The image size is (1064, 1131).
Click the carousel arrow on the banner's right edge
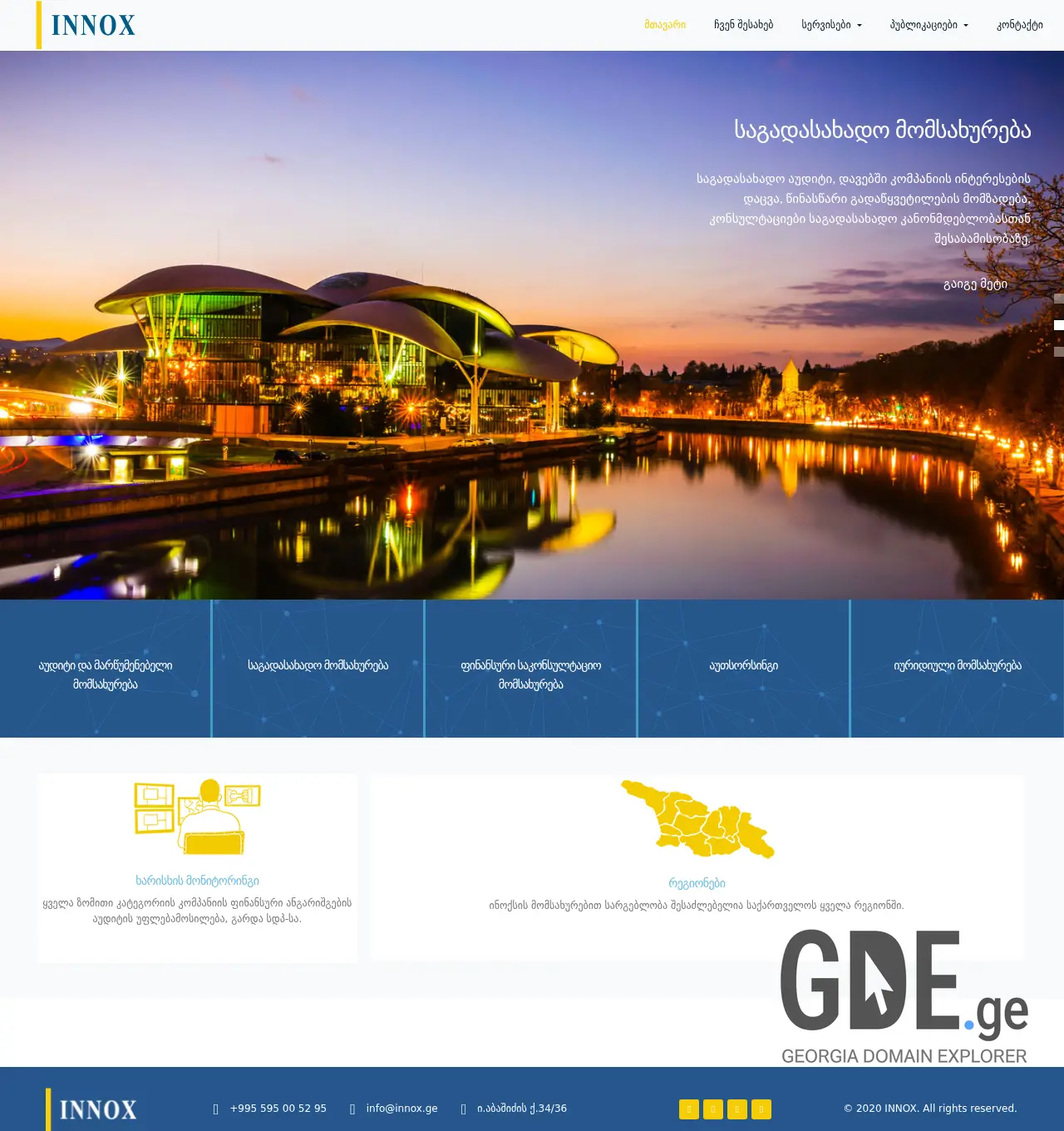(x=1057, y=324)
